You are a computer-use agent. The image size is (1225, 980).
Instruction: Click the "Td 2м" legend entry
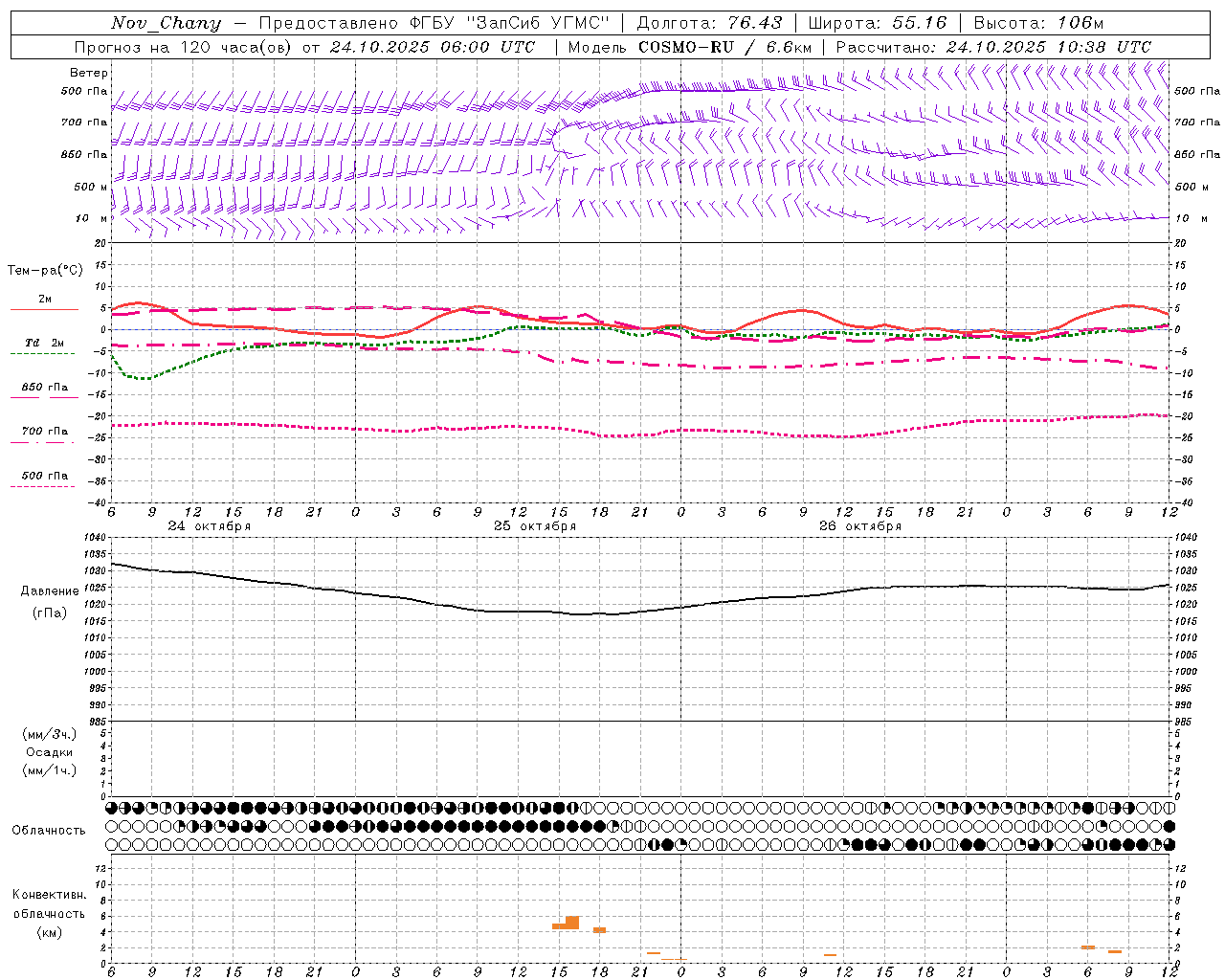(x=45, y=343)
